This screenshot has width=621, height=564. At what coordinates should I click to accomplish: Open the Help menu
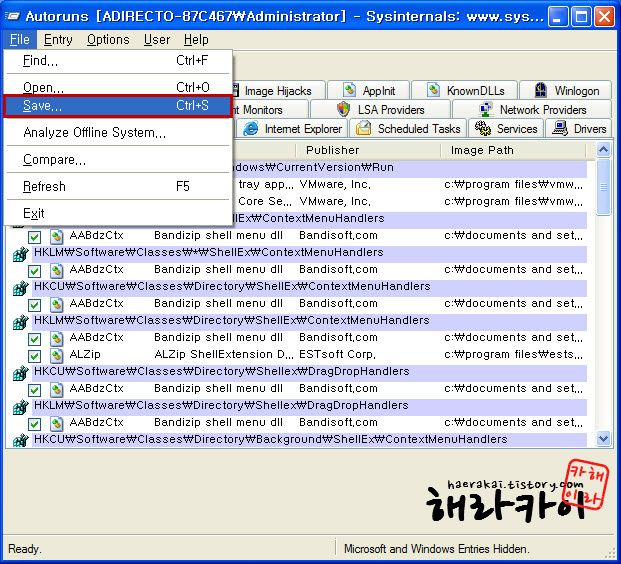pyautogui.click(x=196, y=40)
